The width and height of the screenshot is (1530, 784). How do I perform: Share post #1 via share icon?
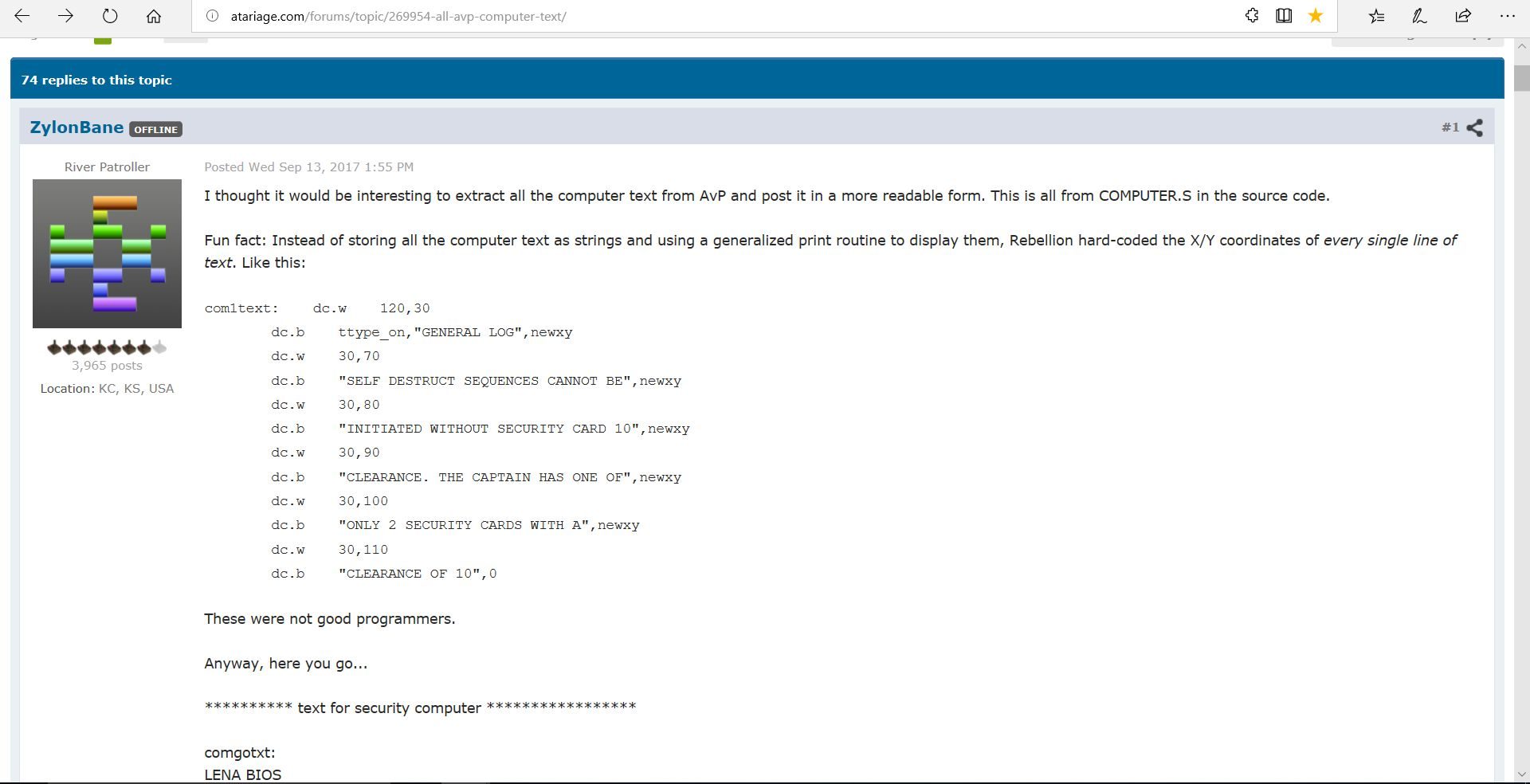click(1475, 127)
